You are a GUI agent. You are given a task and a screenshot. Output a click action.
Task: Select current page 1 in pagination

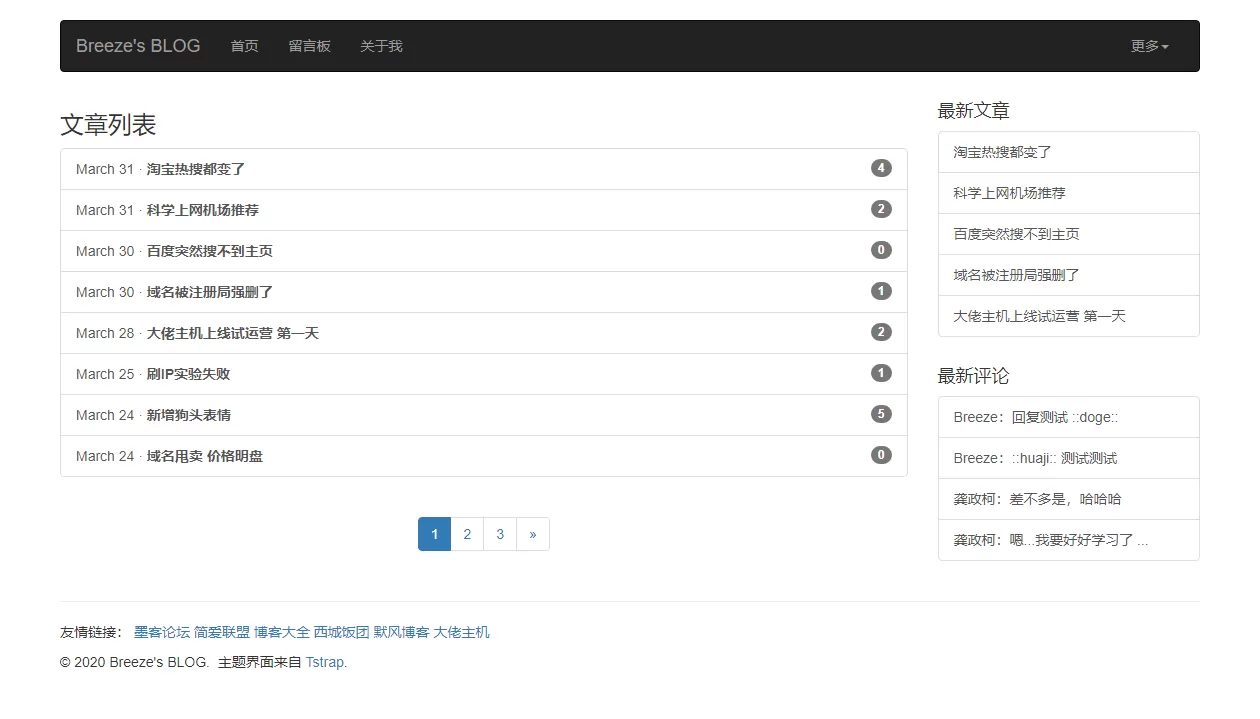[x=434, y=534]
